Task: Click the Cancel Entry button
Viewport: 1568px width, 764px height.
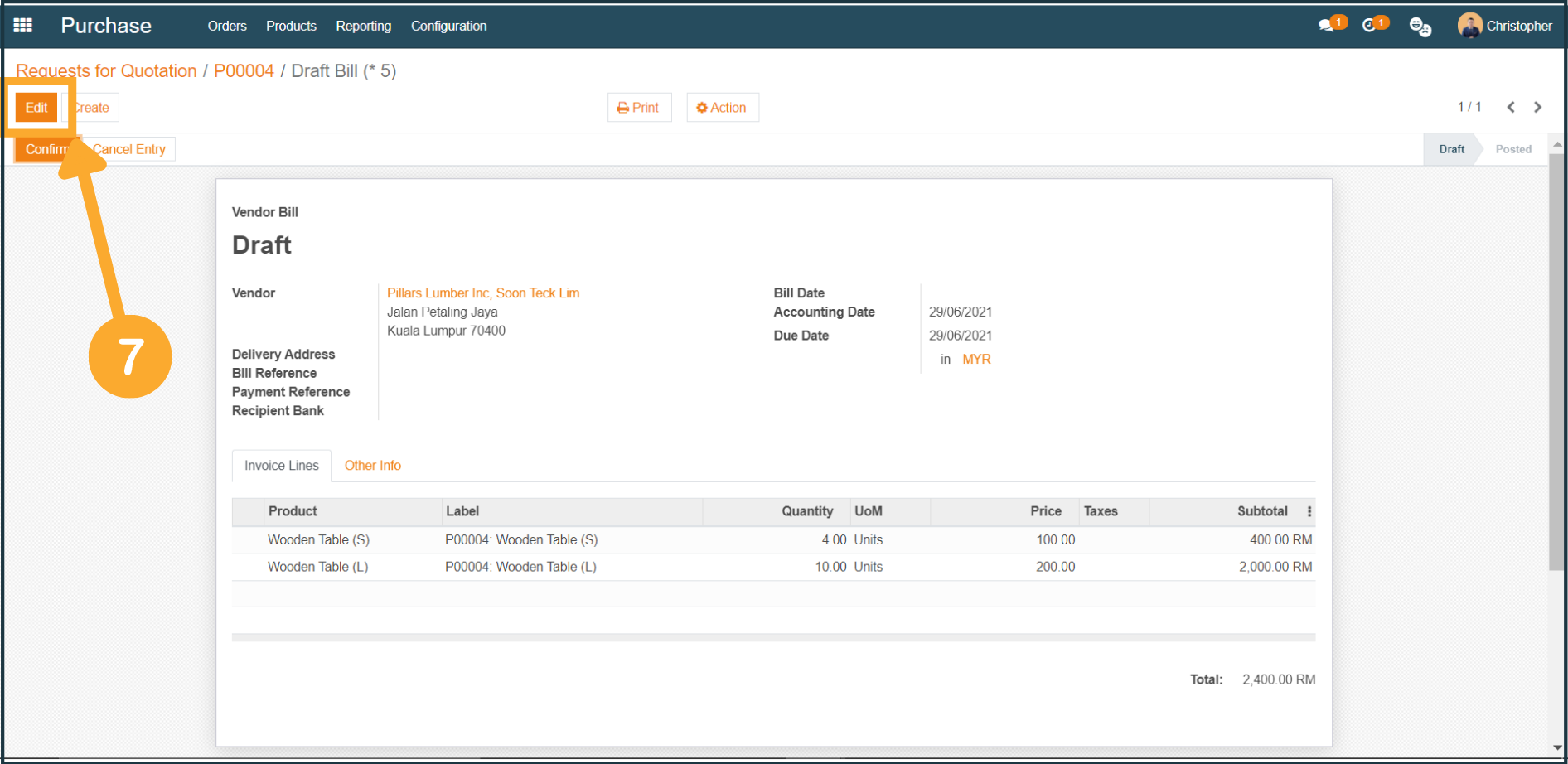Action: pyautogui.click(x=130, y=149)
